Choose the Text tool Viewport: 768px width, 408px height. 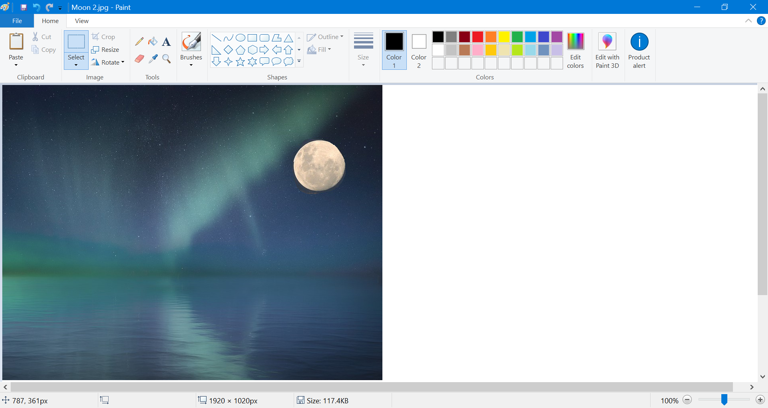pyautogui.click(x=166, y=42)
